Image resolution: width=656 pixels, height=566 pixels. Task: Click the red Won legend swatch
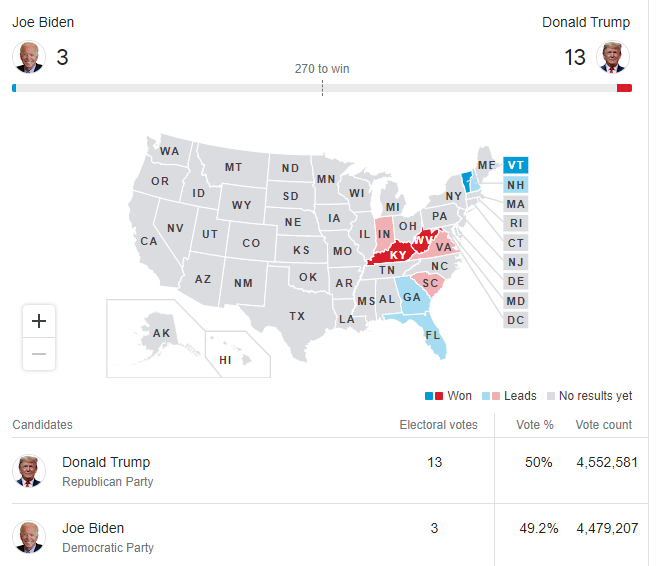439,396
